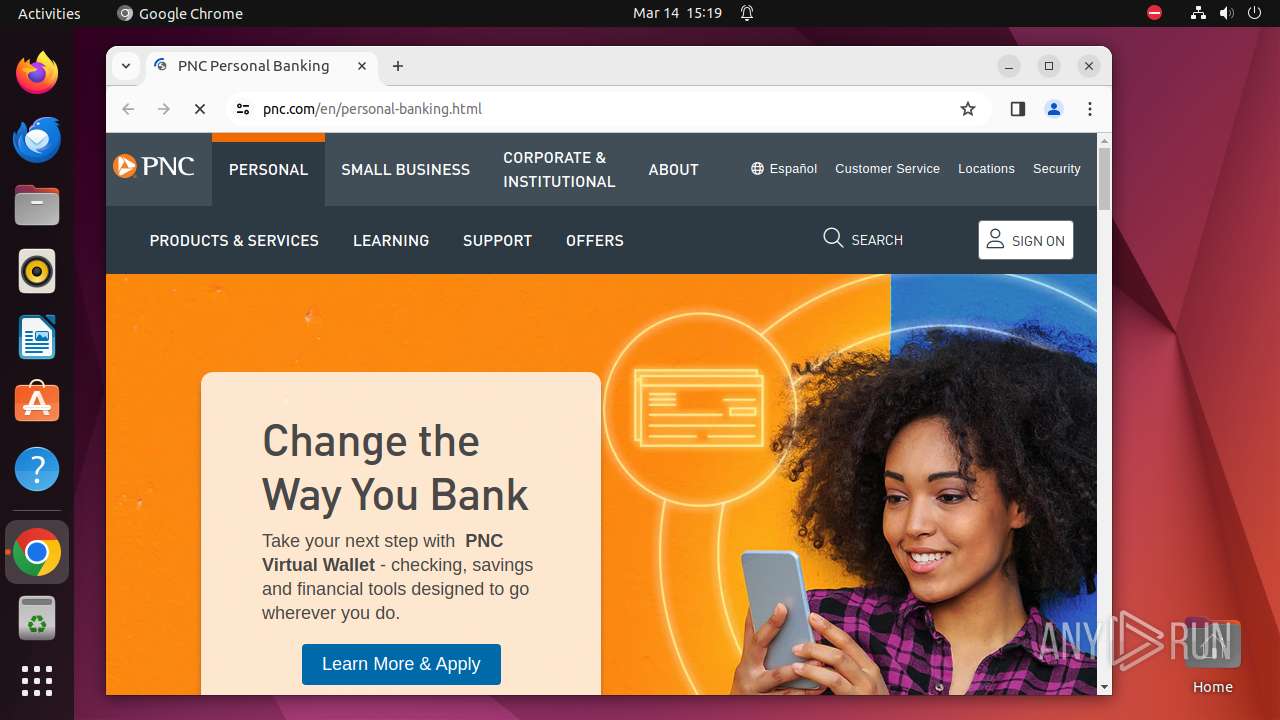Open the Chrome side panel icon
Image resolution: width=1280 pixels, height=720 pixels.
click(x=1018, y=109)
